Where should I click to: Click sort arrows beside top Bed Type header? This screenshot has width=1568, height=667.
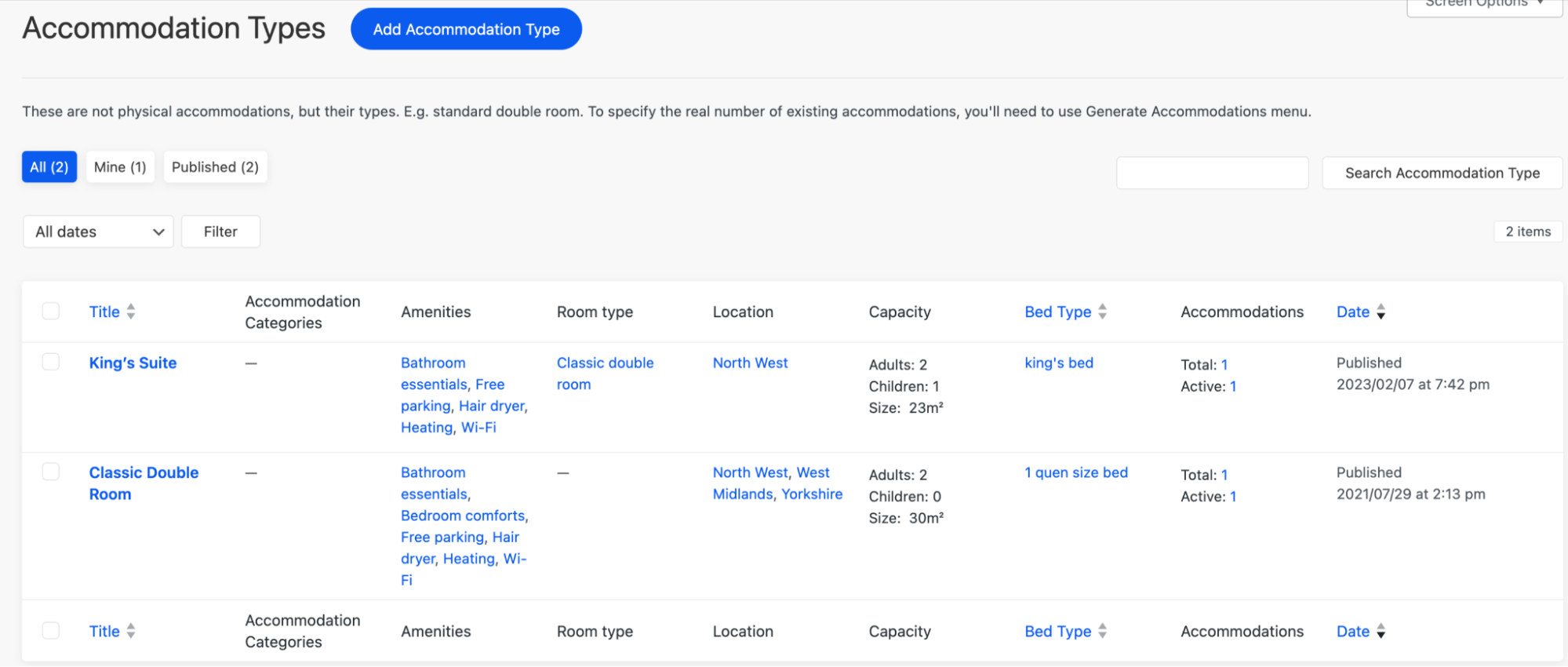coord(1102,312)
